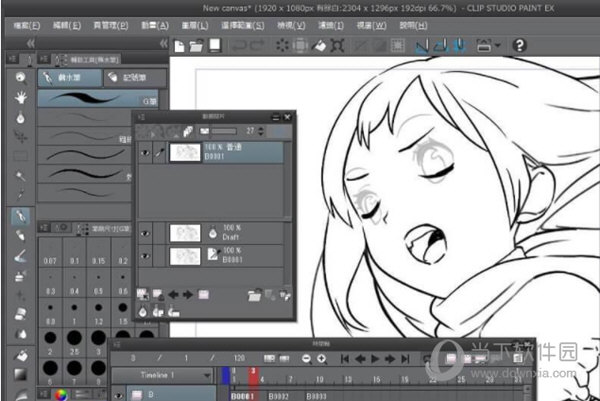Image resolution: width=600 pixels, height=401 pixels.
Task: Select the Zoom magnifier tool
Action: pyautogui.click(x=21, y=78)
